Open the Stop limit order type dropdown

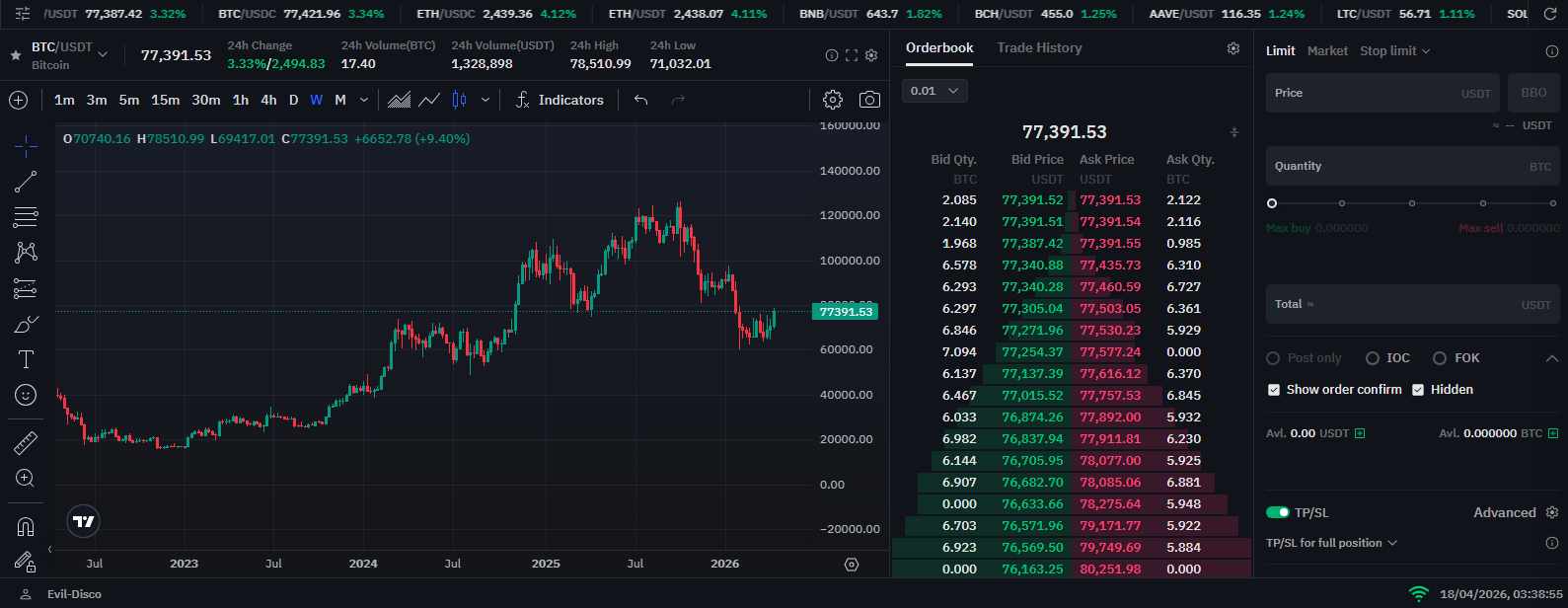[1395, 50]
